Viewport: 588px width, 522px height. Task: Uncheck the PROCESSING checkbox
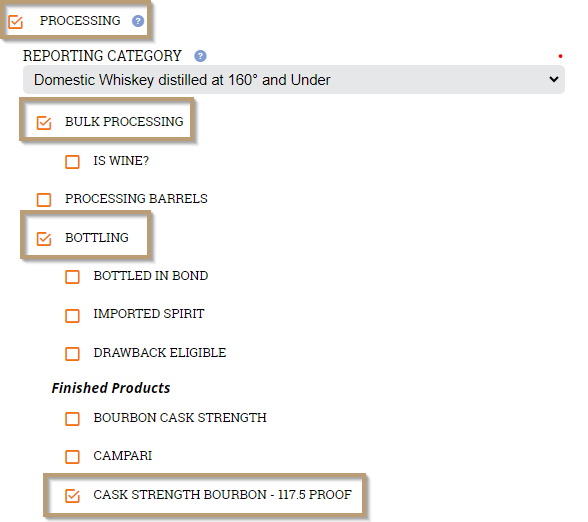point(16,22)
